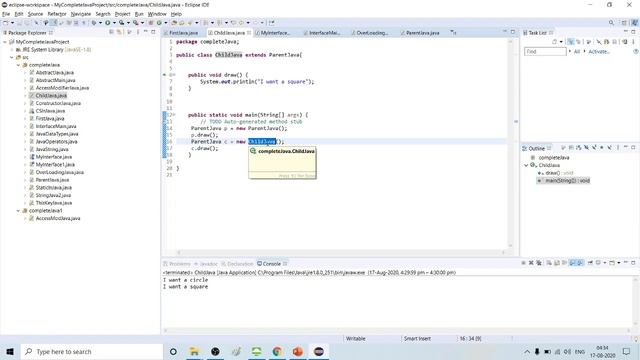Click the Windows Start button
Screen dimensions: 640x360
10,351
